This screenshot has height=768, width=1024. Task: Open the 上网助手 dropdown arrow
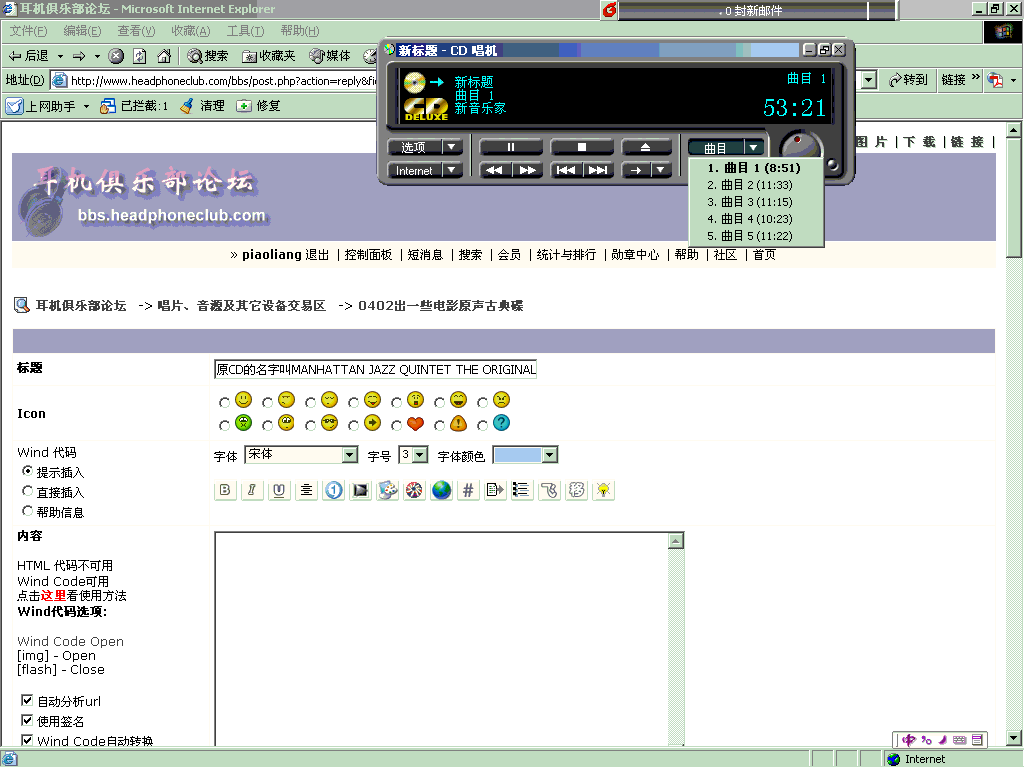[86, 106]
